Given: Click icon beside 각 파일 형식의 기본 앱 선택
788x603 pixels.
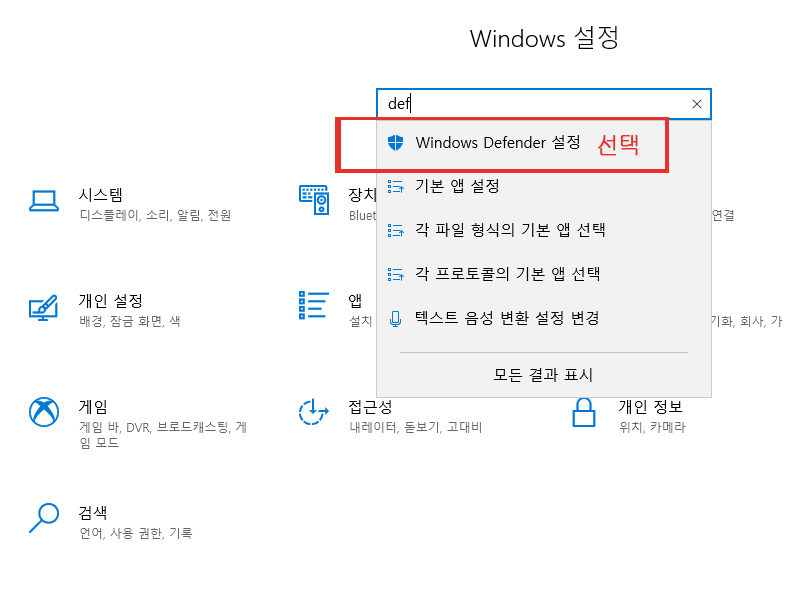Looking at the screenshot, I should tap(396, 231).
